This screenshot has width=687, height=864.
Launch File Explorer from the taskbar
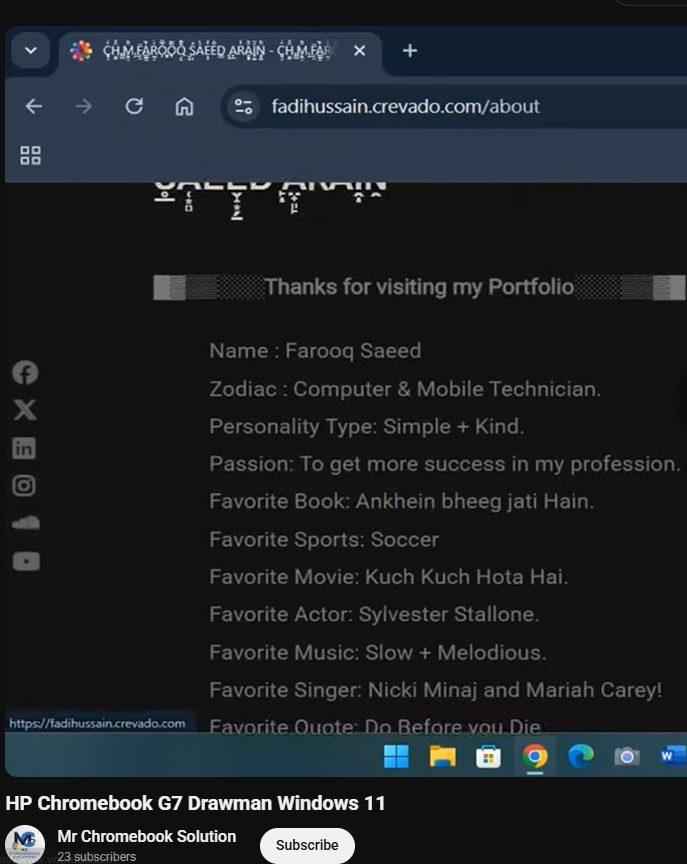point(442,757)
